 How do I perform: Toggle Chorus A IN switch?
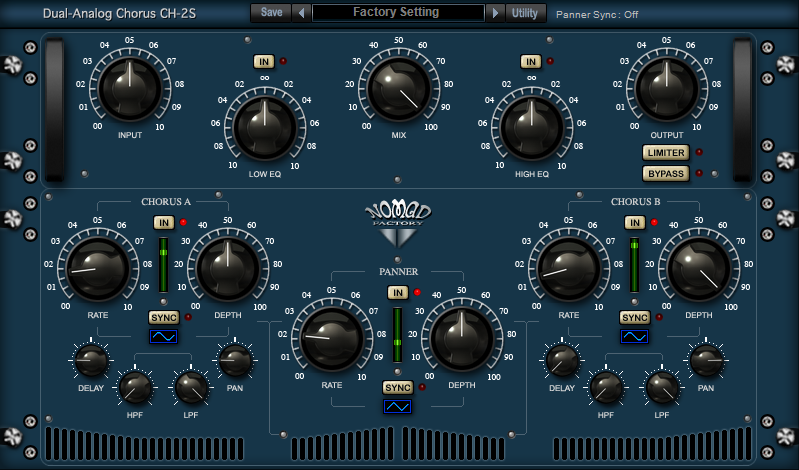(164, 223)
